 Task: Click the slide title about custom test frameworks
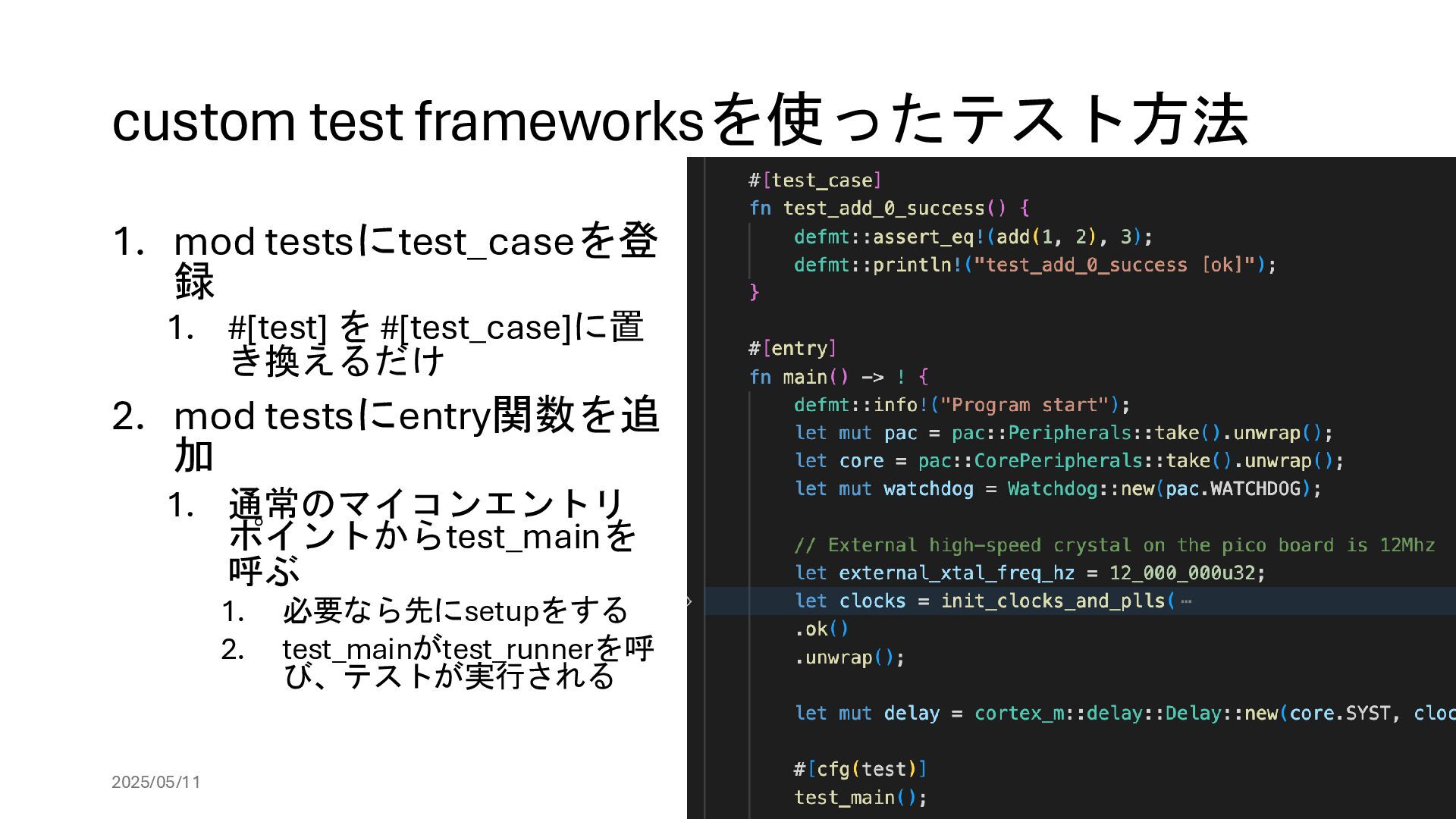(x=680, y=120)
